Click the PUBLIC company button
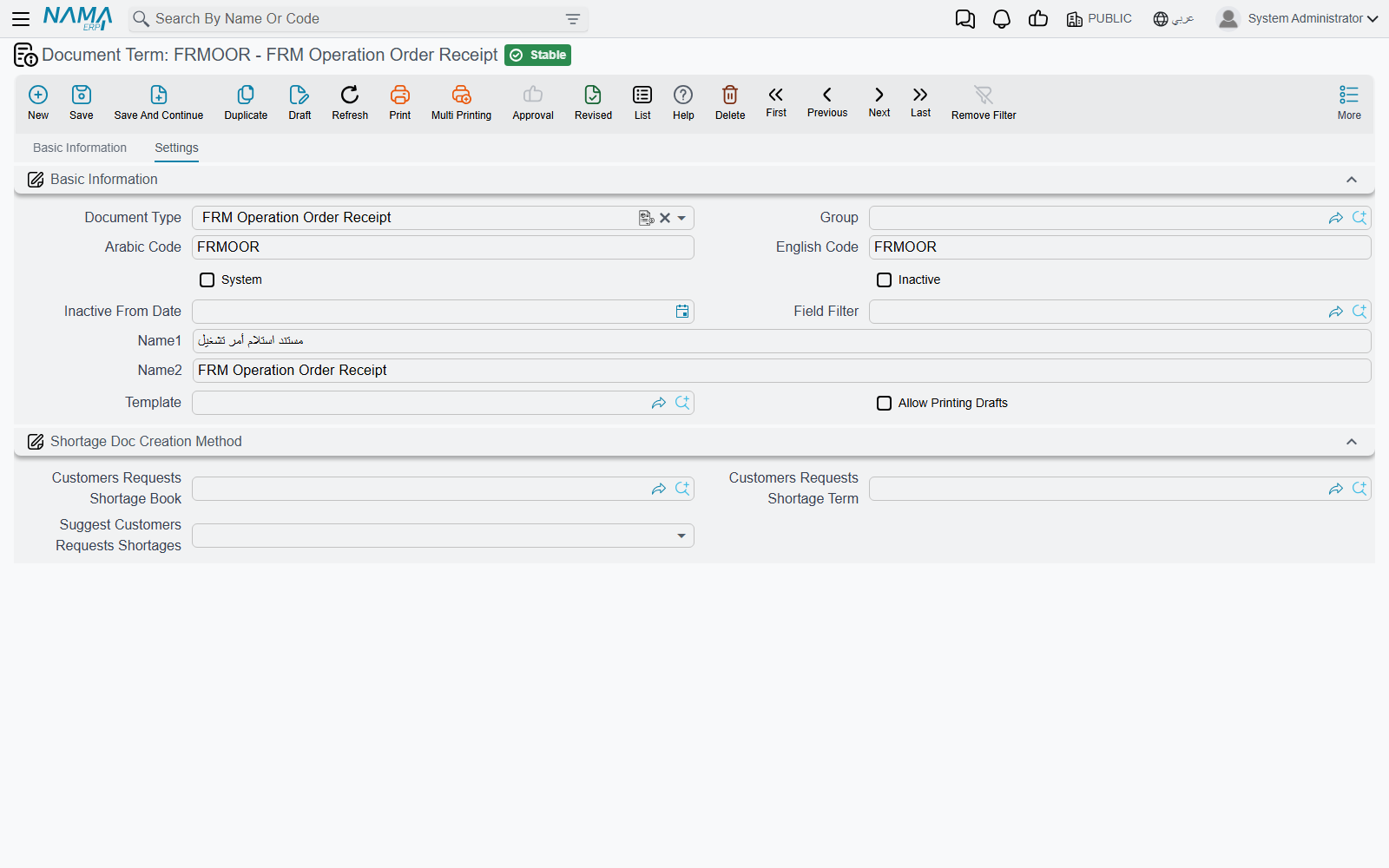Viewport: 1389px width, 868px height. tap(1099, 19)
